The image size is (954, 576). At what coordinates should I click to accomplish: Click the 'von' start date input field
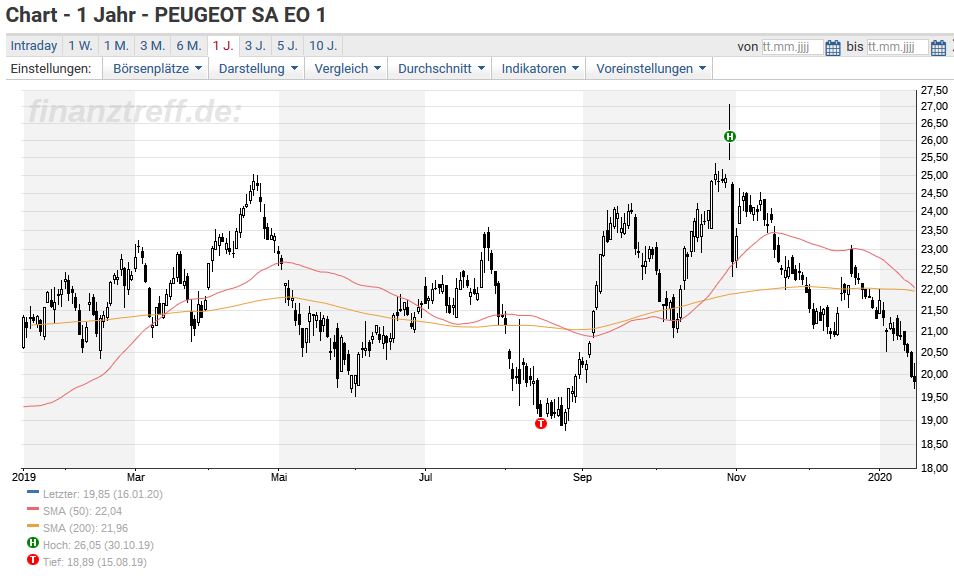coord(792,47)
